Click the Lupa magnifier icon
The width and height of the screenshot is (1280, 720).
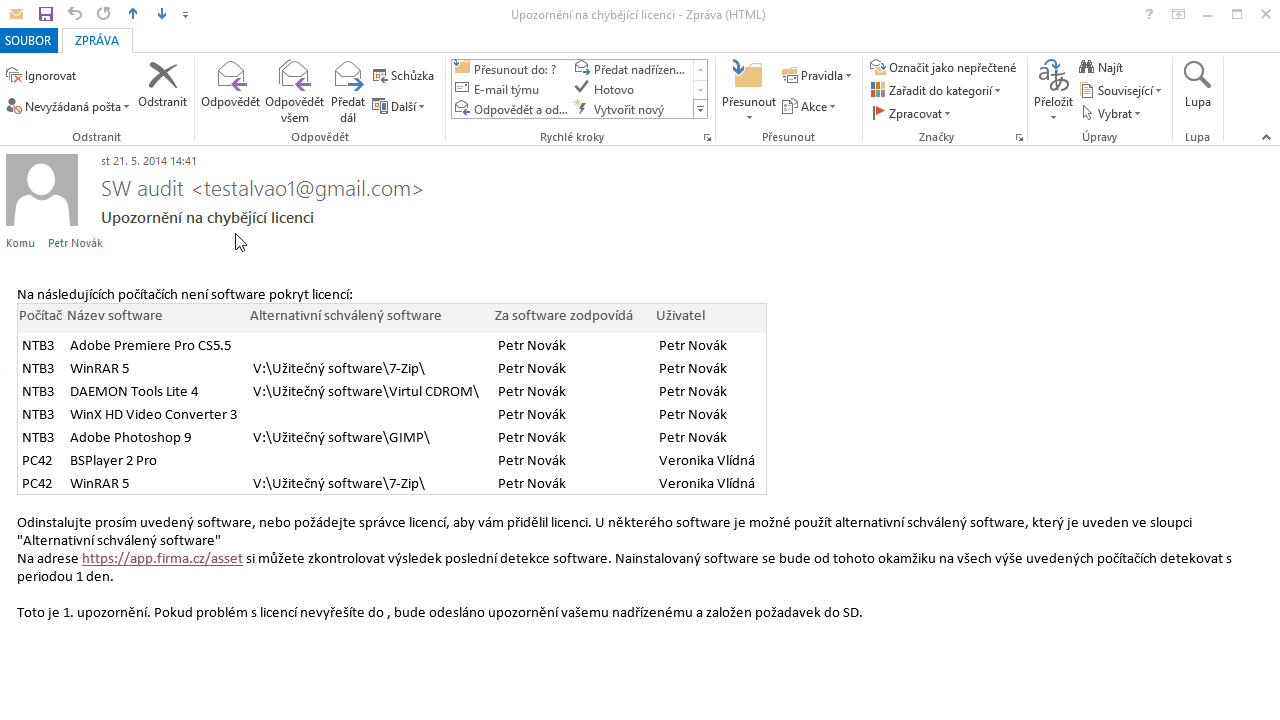1197,76
